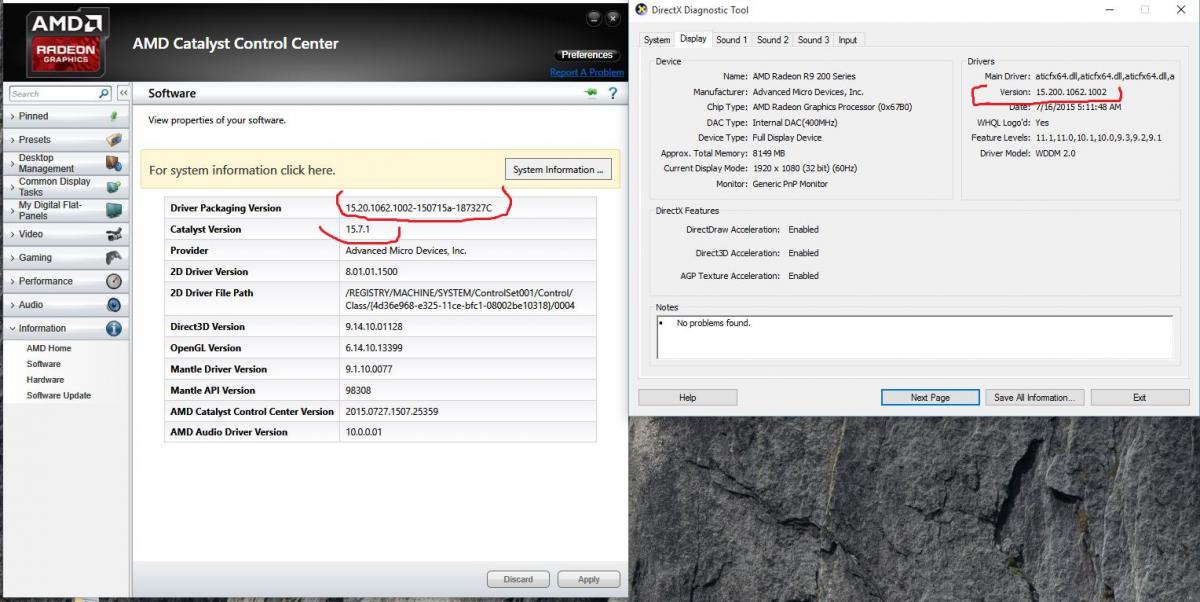Screen dimensions: 1200x602
Task: Click the AMD Radeon Graphics logo
Action: pyautogui.click(x=66, y=41)
